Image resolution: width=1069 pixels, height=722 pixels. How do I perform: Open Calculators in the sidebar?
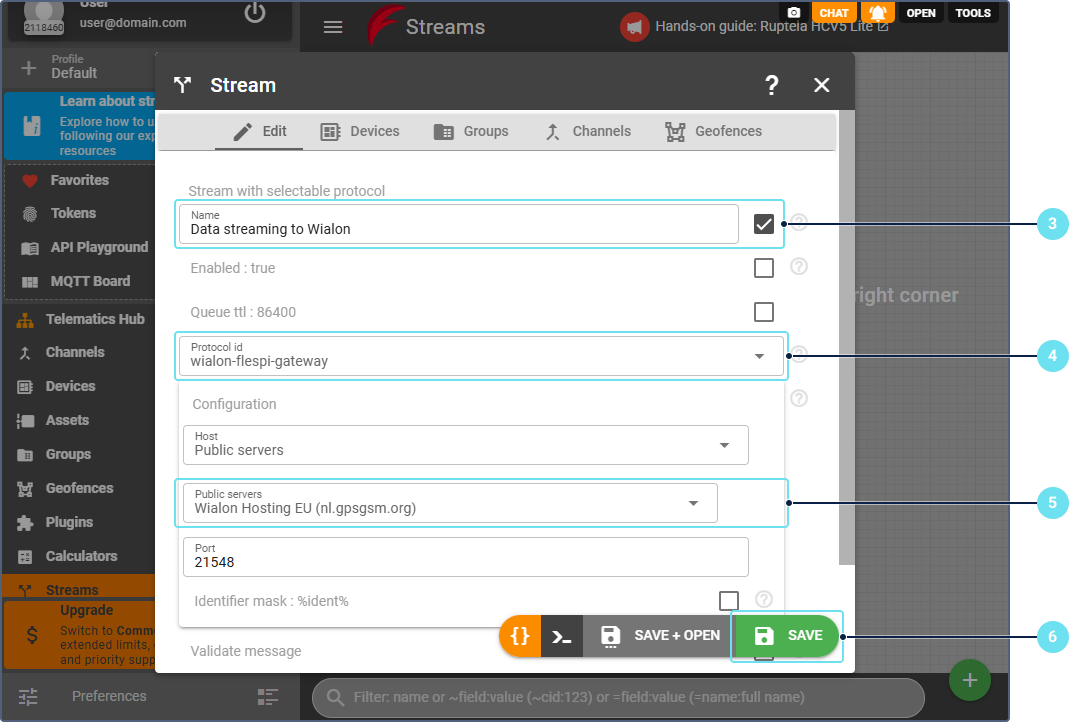click(x=79, y=556)
